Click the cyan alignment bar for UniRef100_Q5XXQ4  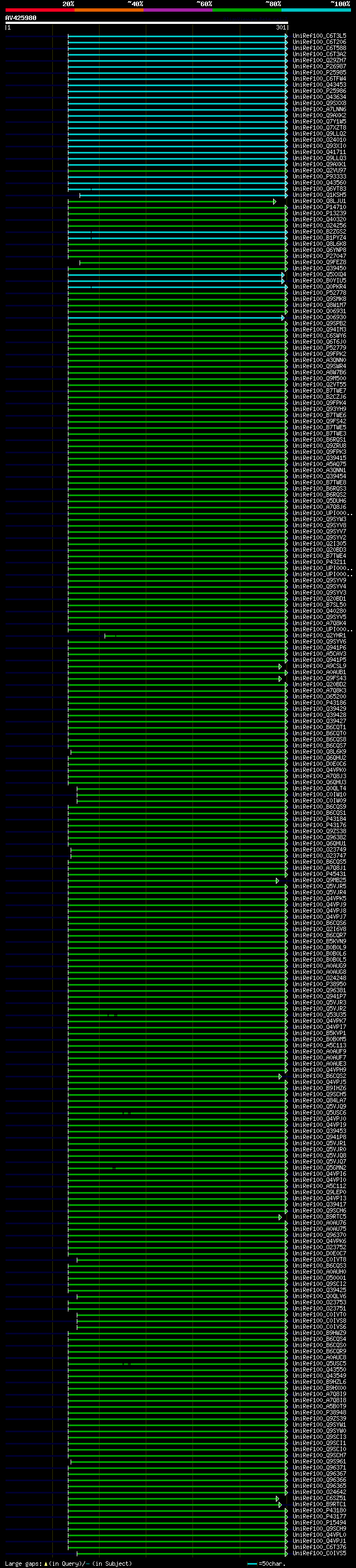click(x=176, y=275)
